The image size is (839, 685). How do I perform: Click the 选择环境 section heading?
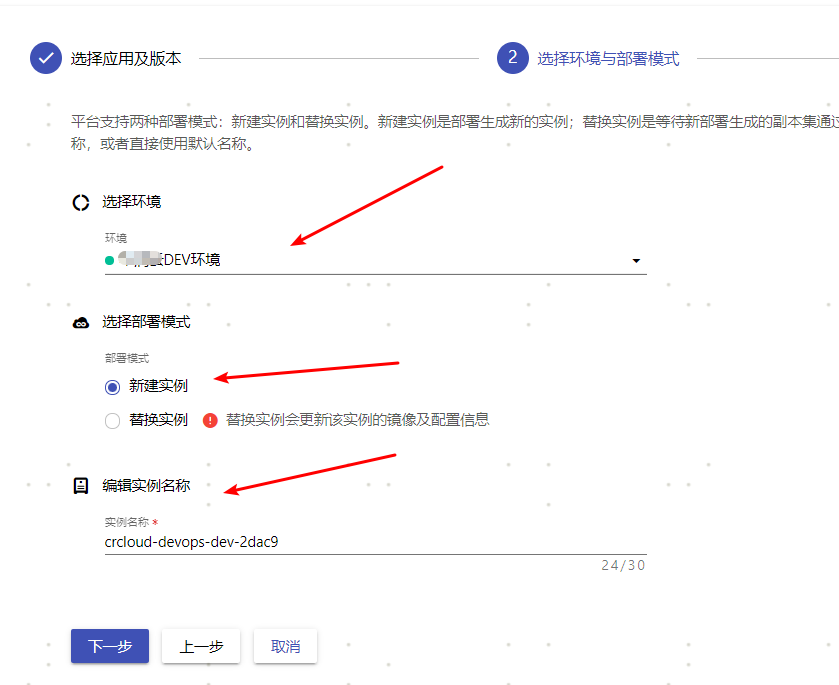pyautogui.click(x=132, y=202)
